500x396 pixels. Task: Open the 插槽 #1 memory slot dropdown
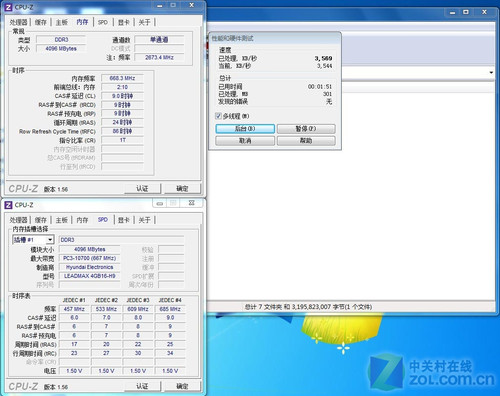coord(33,240)
